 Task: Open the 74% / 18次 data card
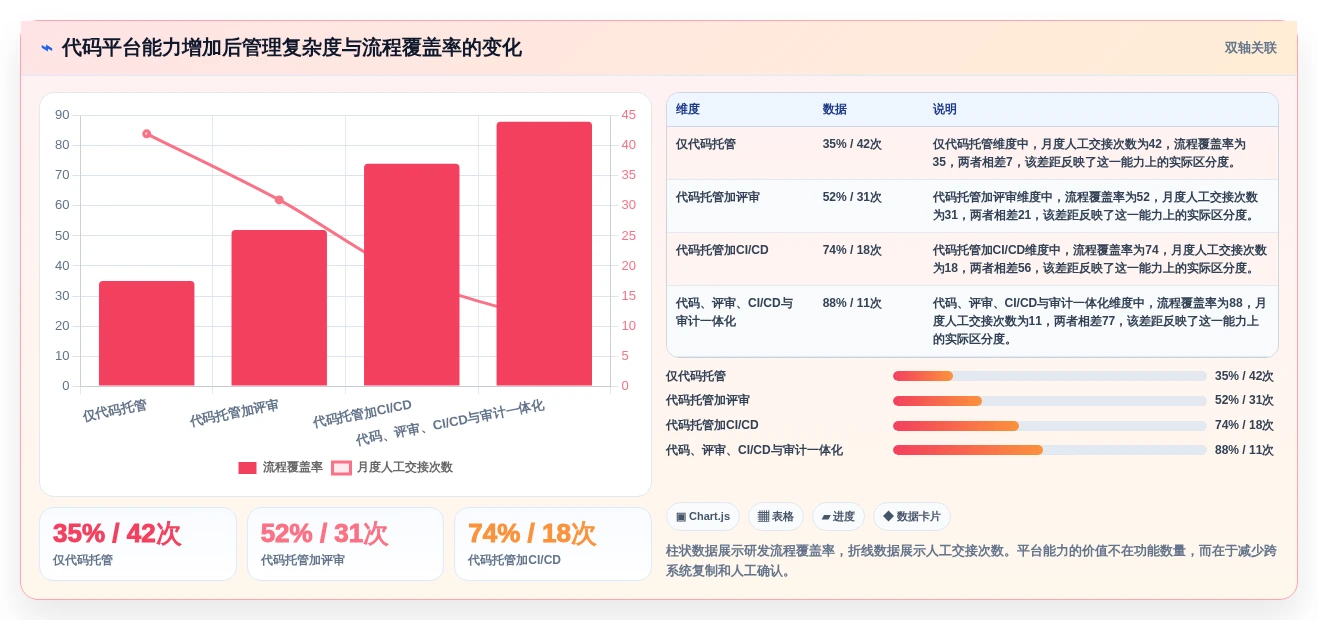click(552, 544)
